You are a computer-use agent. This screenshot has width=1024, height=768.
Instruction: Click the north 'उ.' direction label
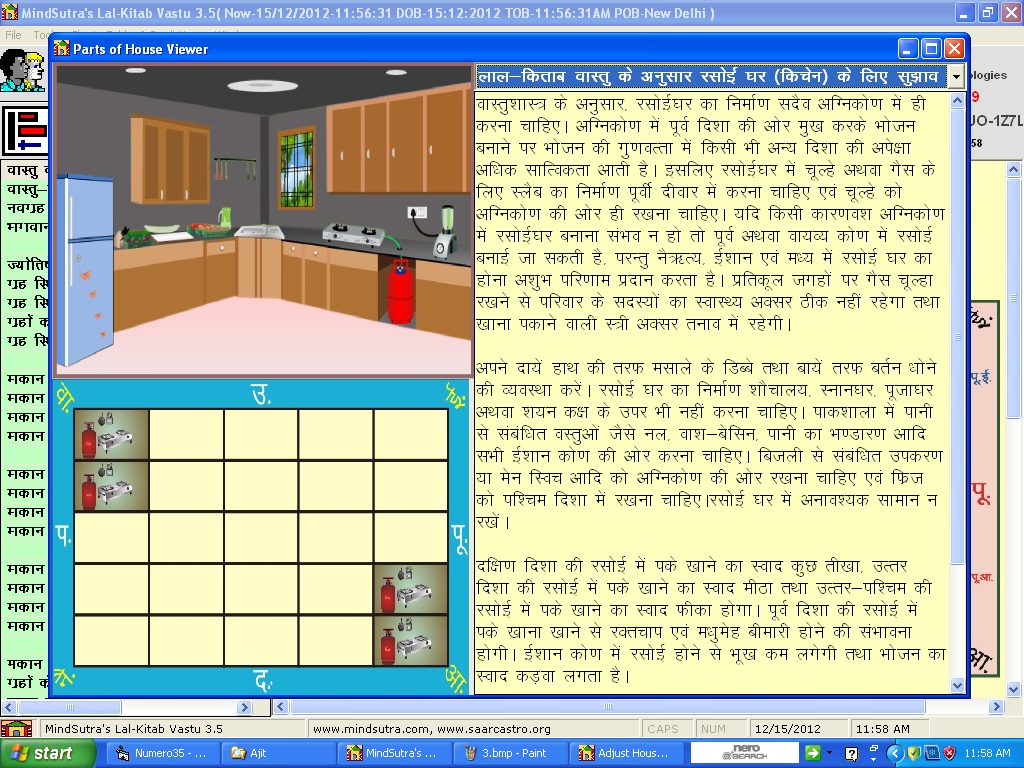[261, 394]
